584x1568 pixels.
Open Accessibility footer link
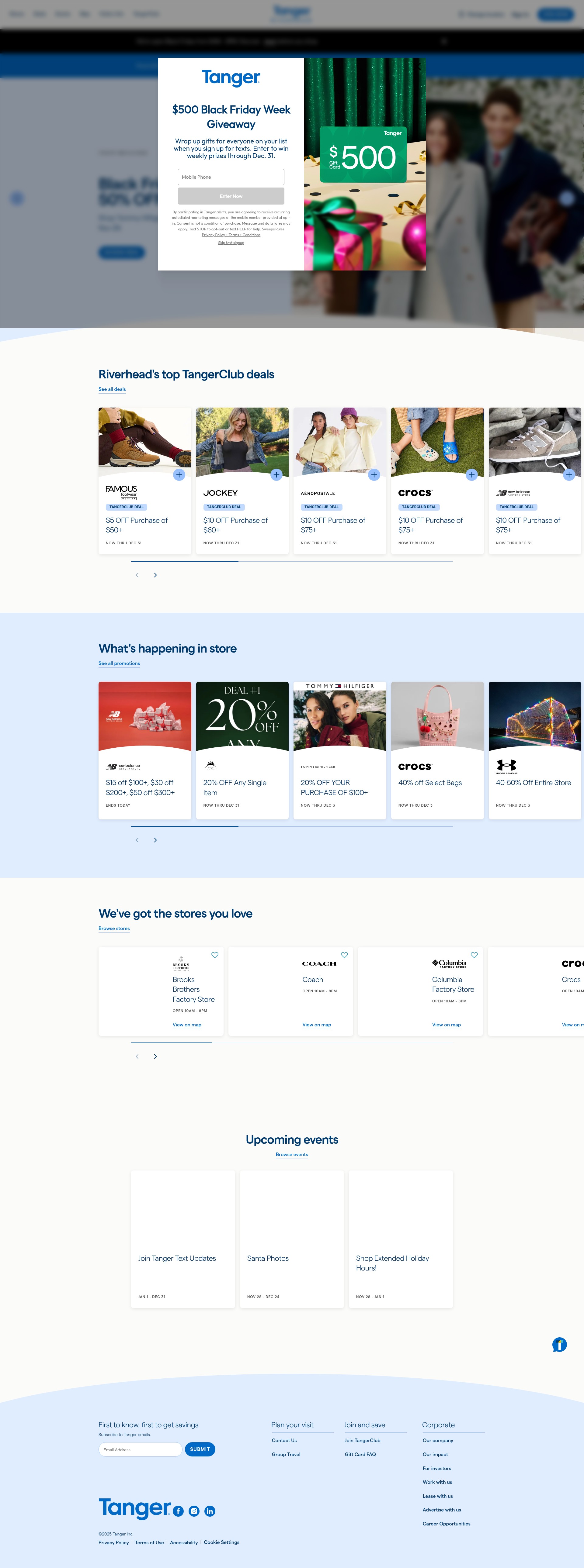(x=184, y=1542)
